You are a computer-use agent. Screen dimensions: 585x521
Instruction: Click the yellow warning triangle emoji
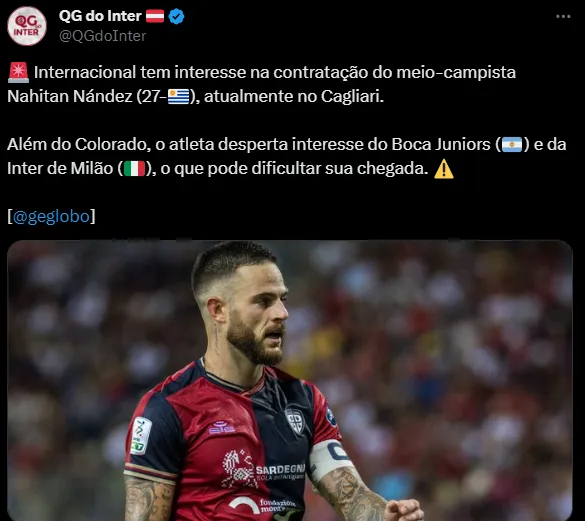(x=444, y=169)
